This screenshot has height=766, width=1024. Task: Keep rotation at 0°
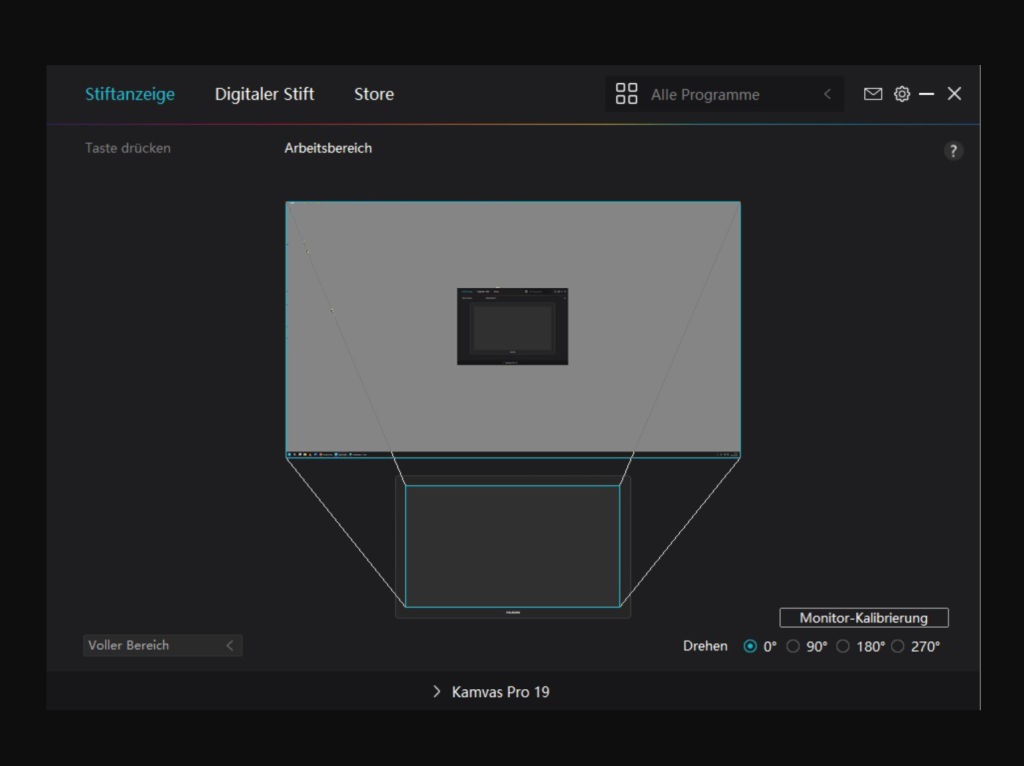pyautogui.click(x=750, y=646)
